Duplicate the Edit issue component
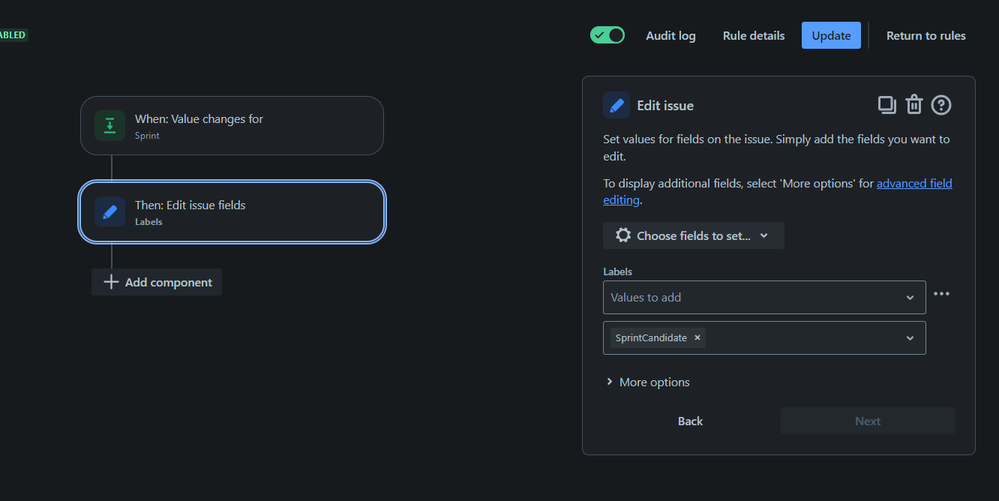Image resolution: width=999 pixels, height=501 pixels. pyautogui.click(x=886, y=105)
